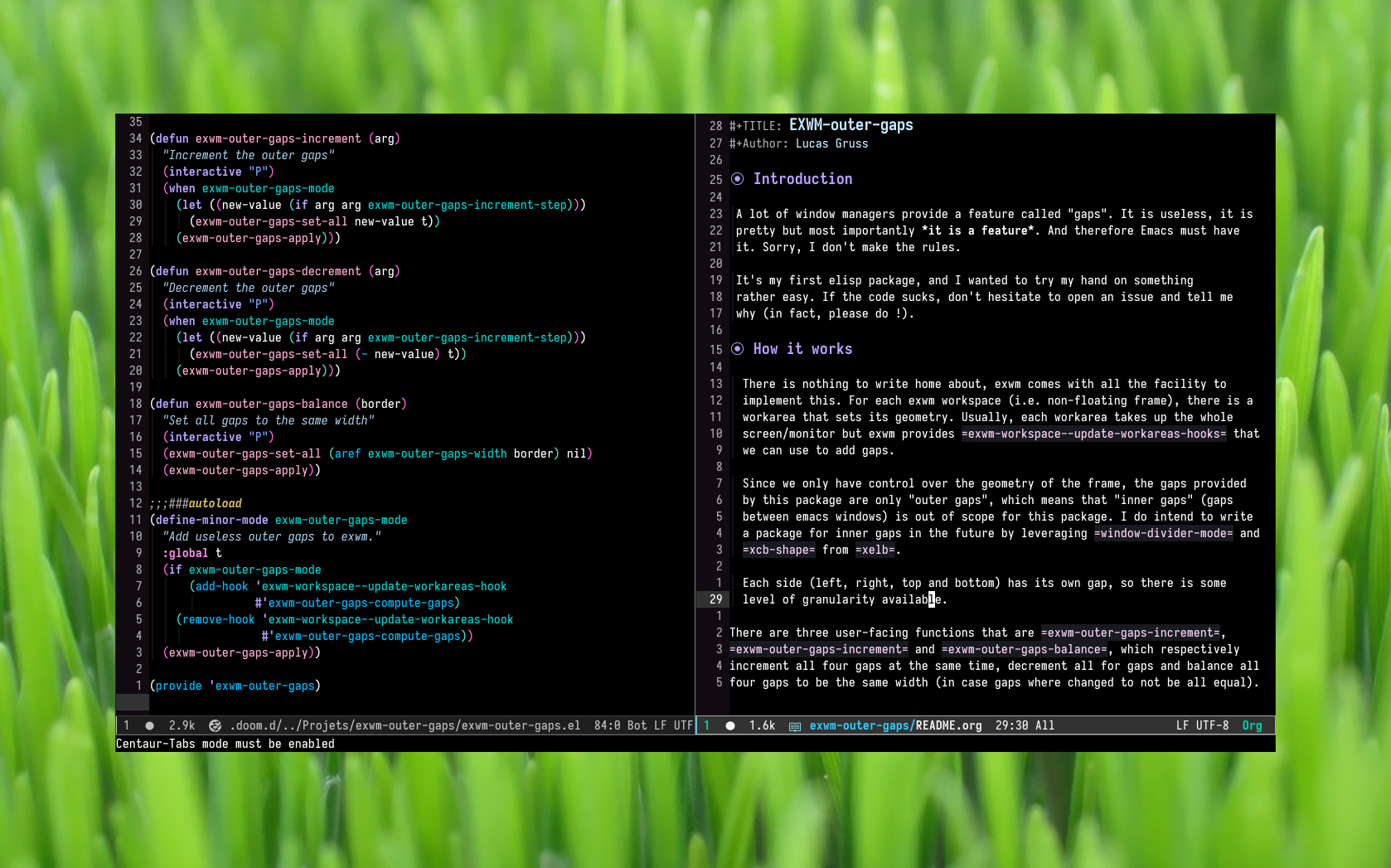Viewport: 1391px width, 868px height.
Task: Click the 'EXWM-outer-gaps' document title
Action: [851, 125]
